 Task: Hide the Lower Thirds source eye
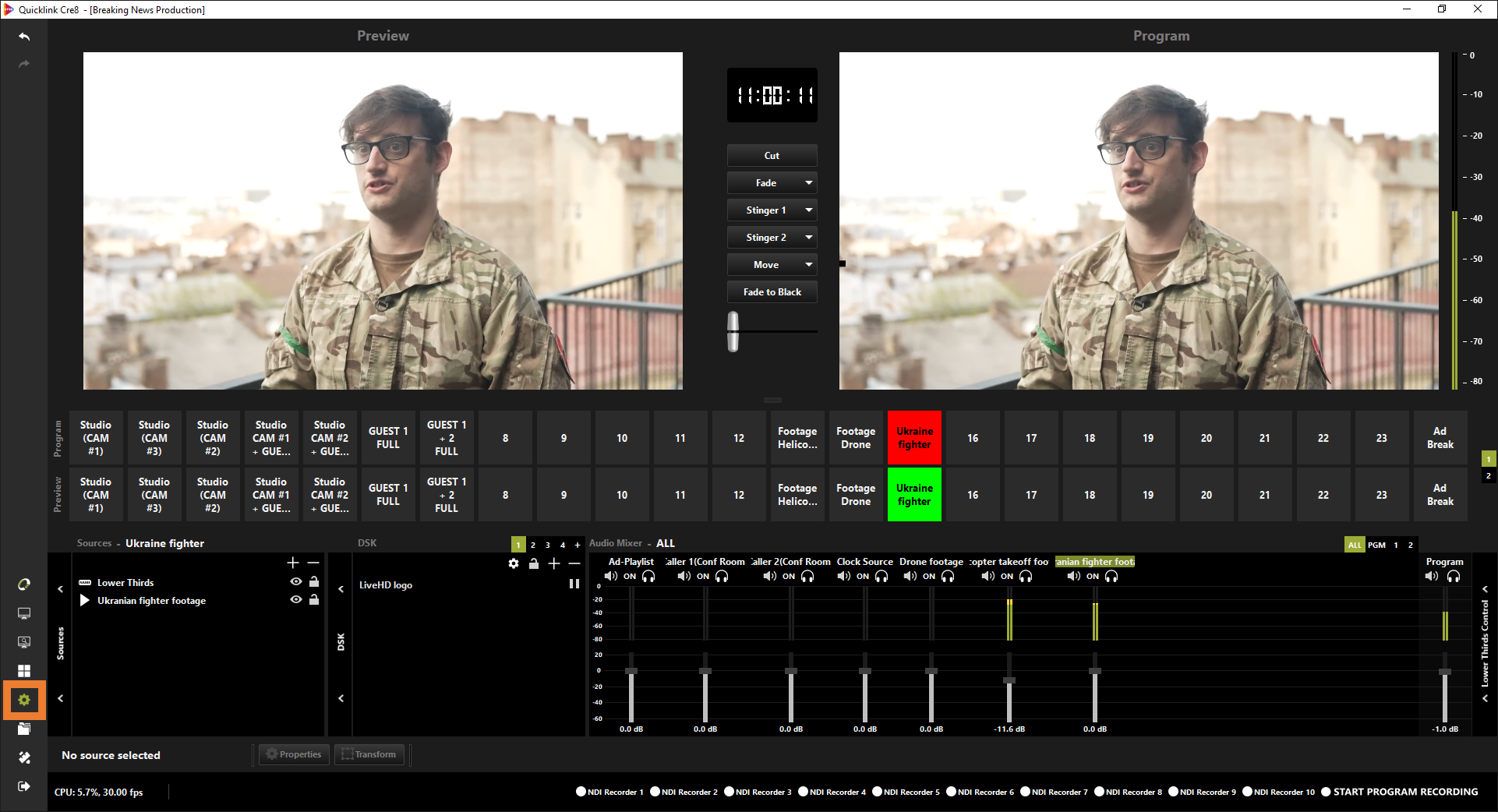pyautogui.click(x=296, y=581)
